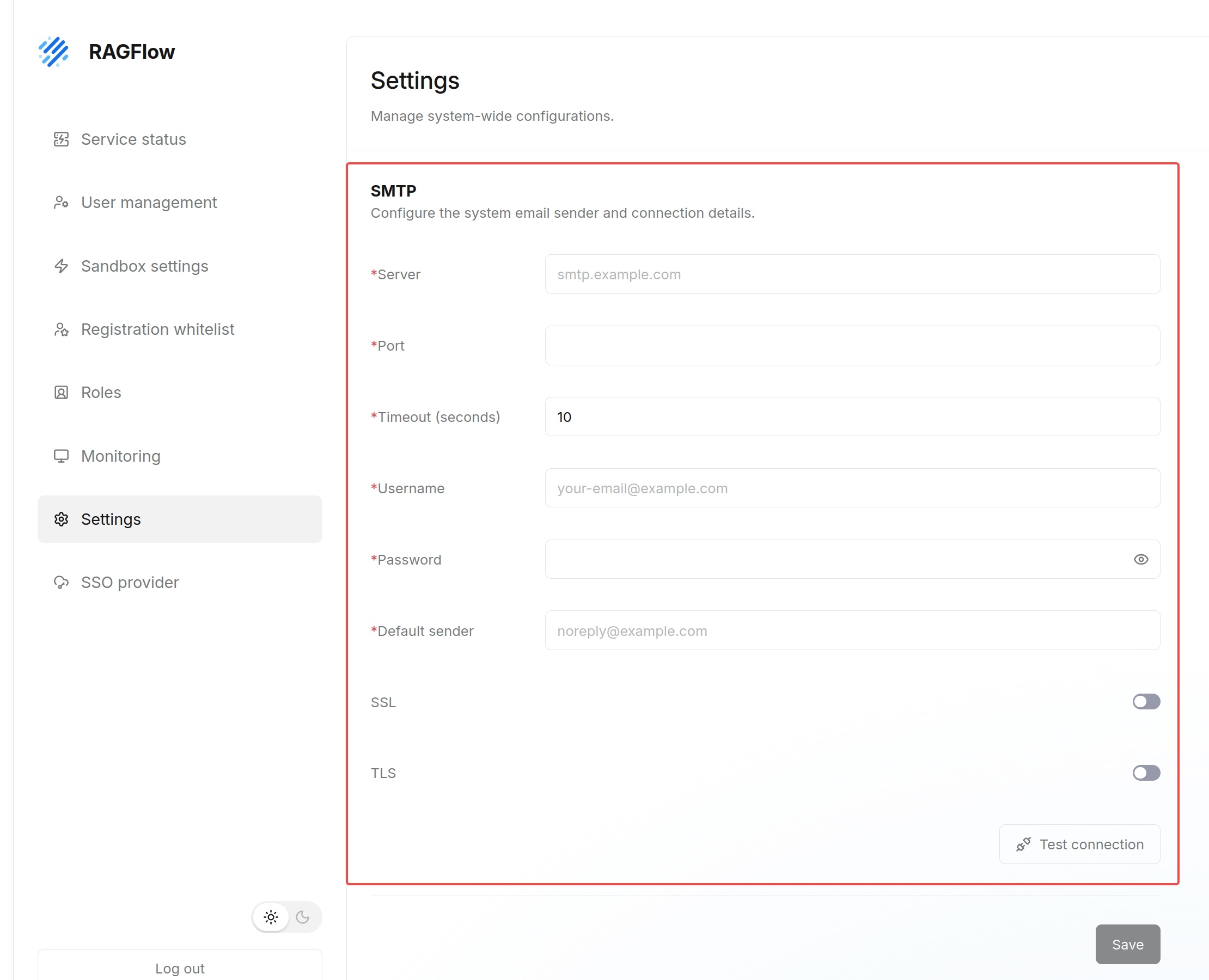Enable the SSL switch
Image resolution: width=1209 pixels, height=980 pixels.
coord(1146,702)
